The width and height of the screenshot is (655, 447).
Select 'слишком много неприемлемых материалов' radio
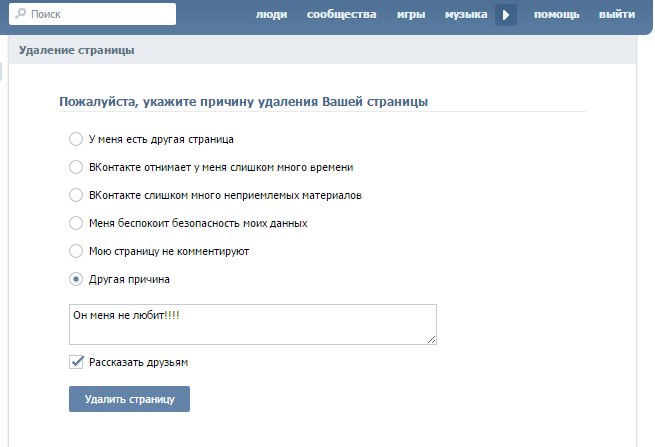coord(76,195)
